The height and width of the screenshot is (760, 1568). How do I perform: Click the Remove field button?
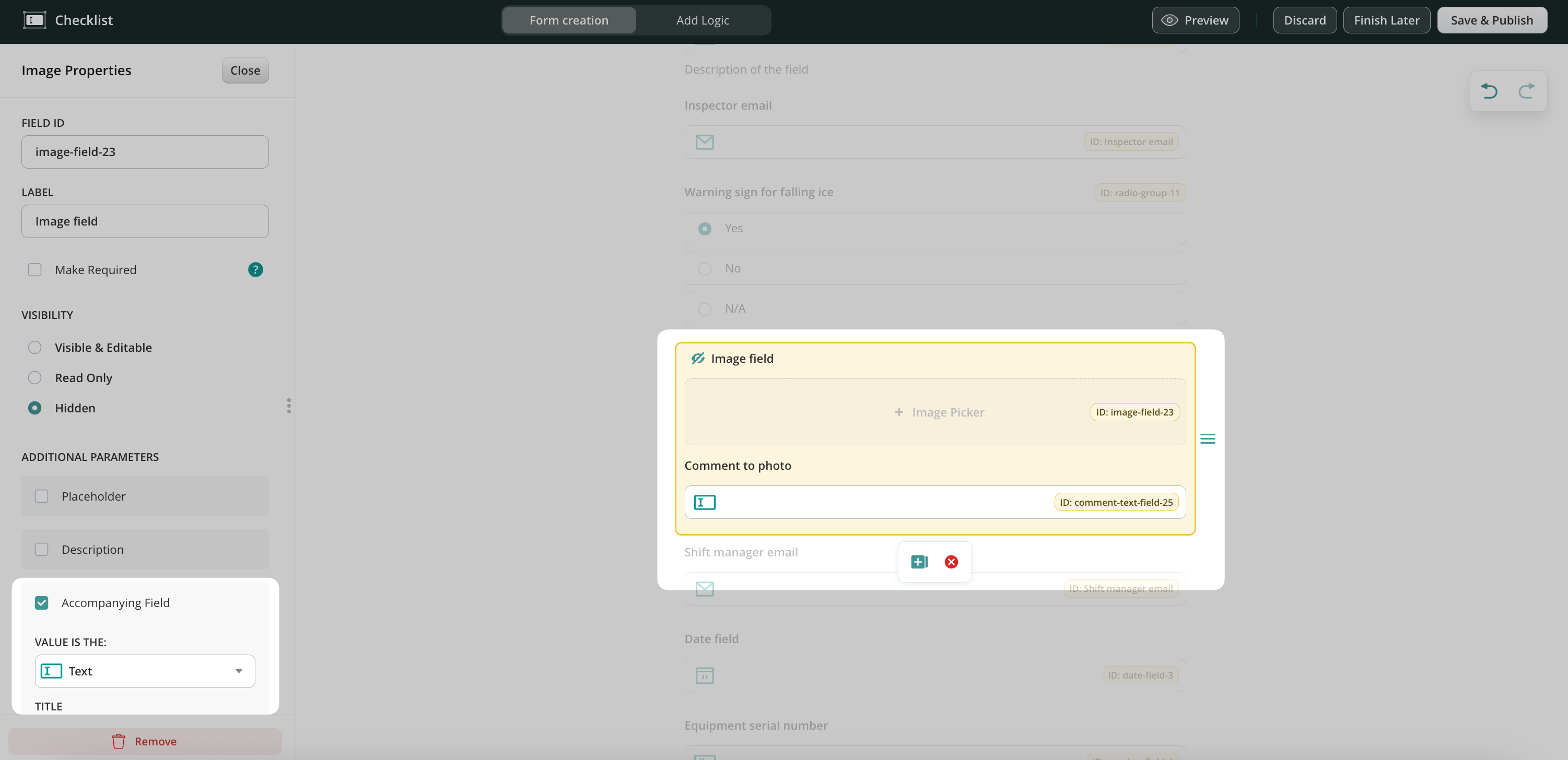pyautogui.click(x=145, y=741)
